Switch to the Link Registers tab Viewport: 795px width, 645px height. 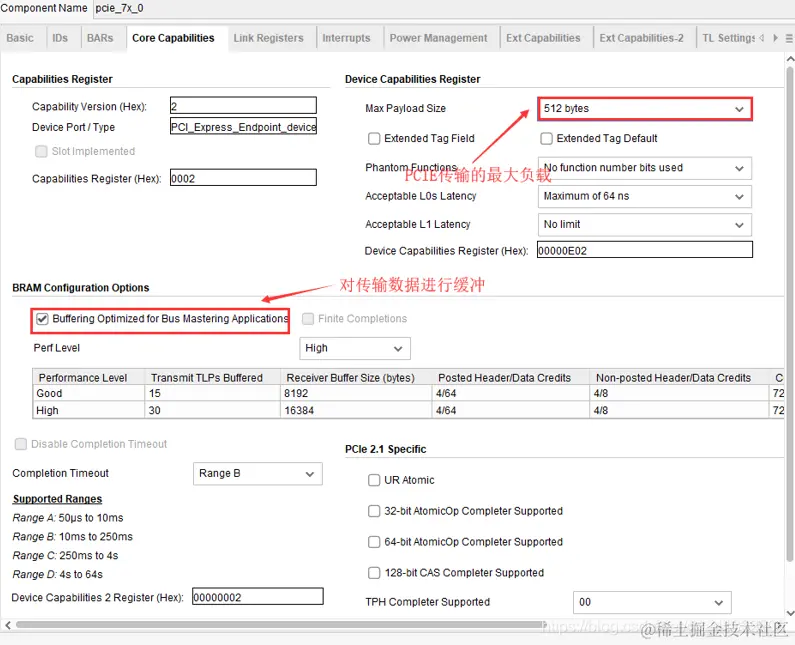tap(269, 38)
